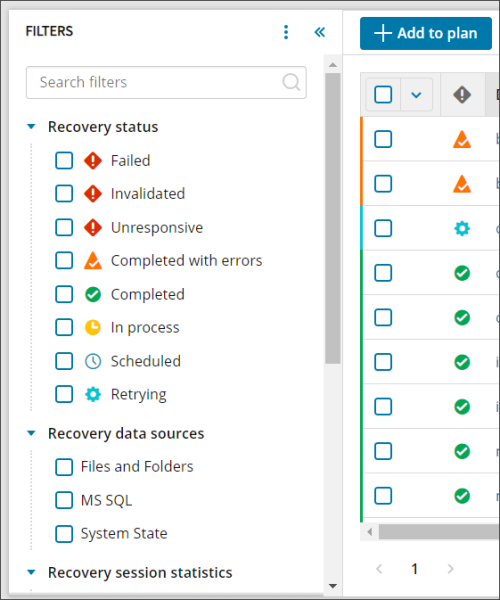The image size is (500, 600).
Task: Click the Scheduled clock icon
Action: 93,361
